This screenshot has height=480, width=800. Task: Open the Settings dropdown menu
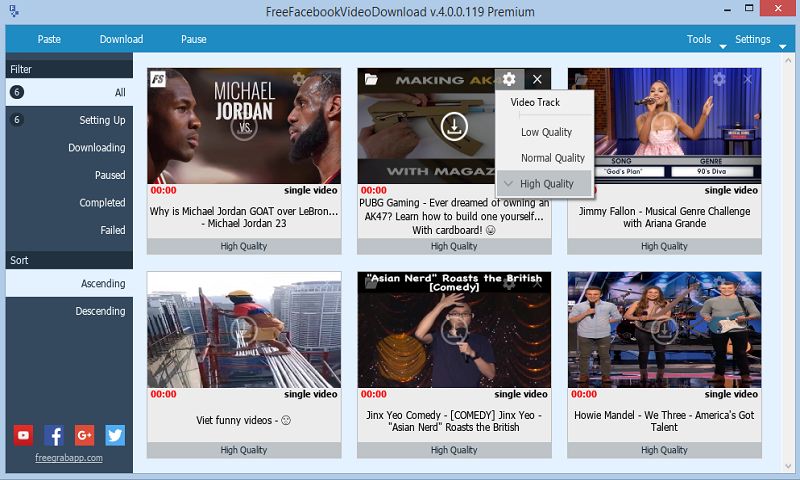click(760, 39)
